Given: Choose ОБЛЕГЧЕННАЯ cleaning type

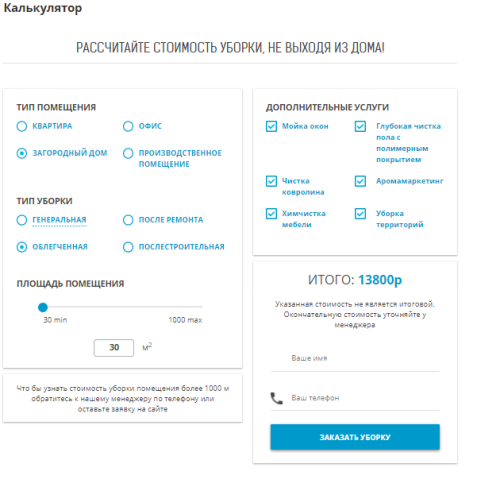Looking at the screenshot, I should pos(22,247).
